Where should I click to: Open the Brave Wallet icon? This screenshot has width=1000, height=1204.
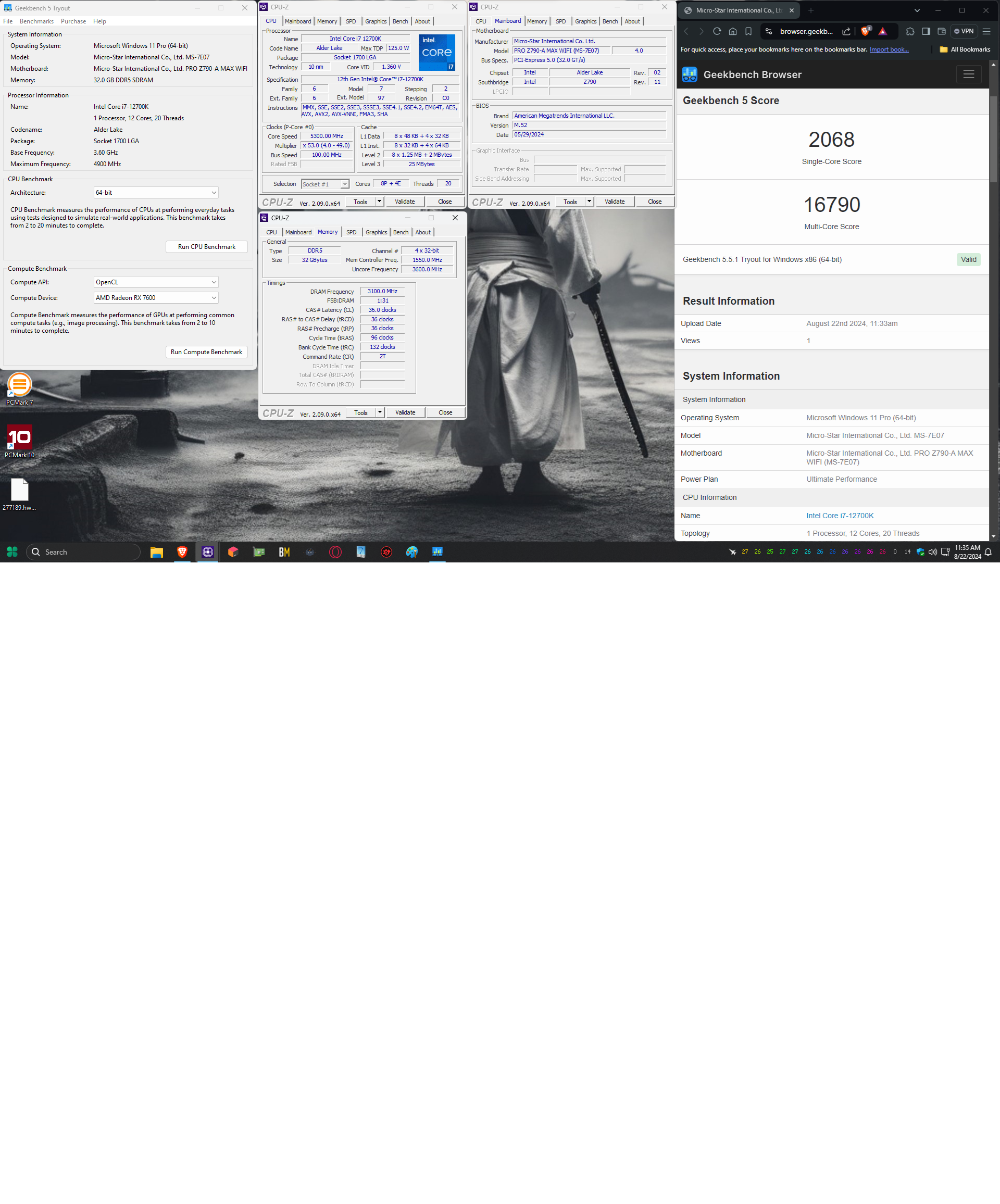pyautogui.click(x=942, y=32)
